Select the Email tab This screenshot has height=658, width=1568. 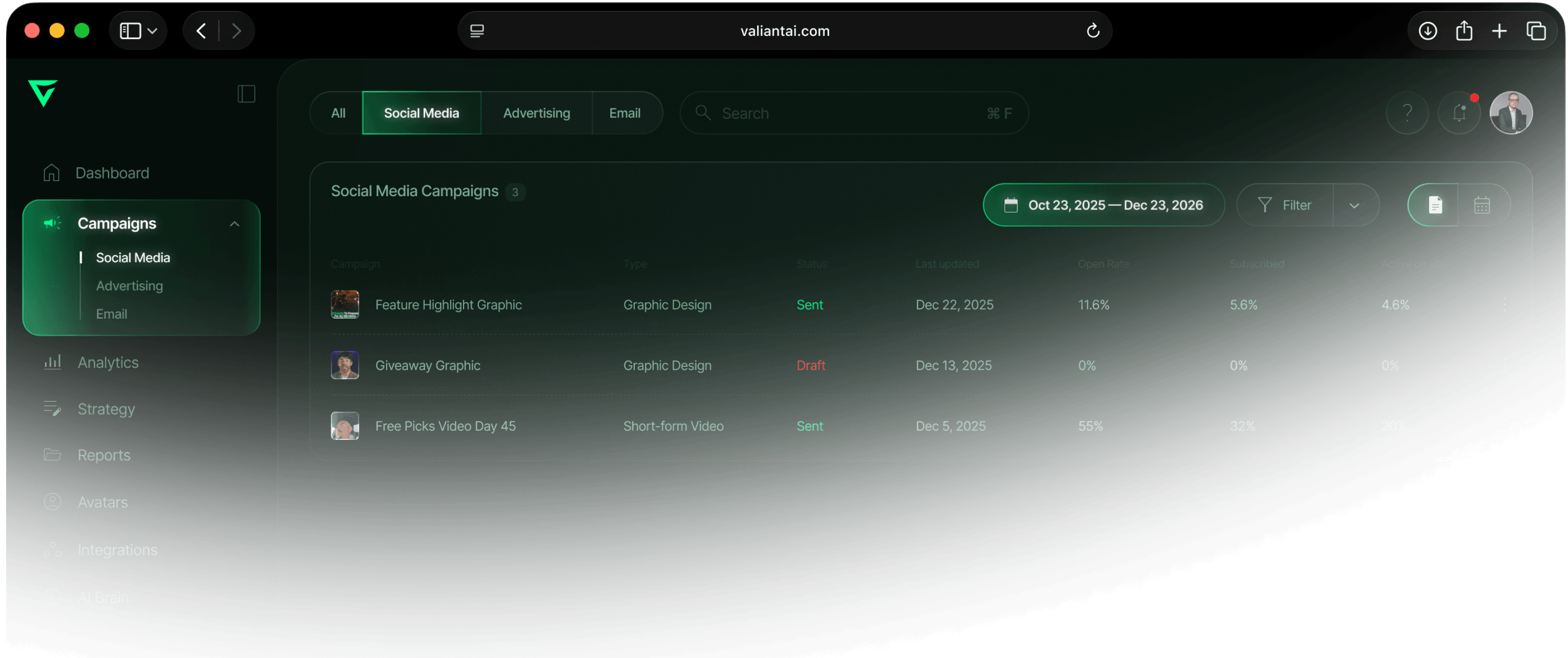click(624, 113)
